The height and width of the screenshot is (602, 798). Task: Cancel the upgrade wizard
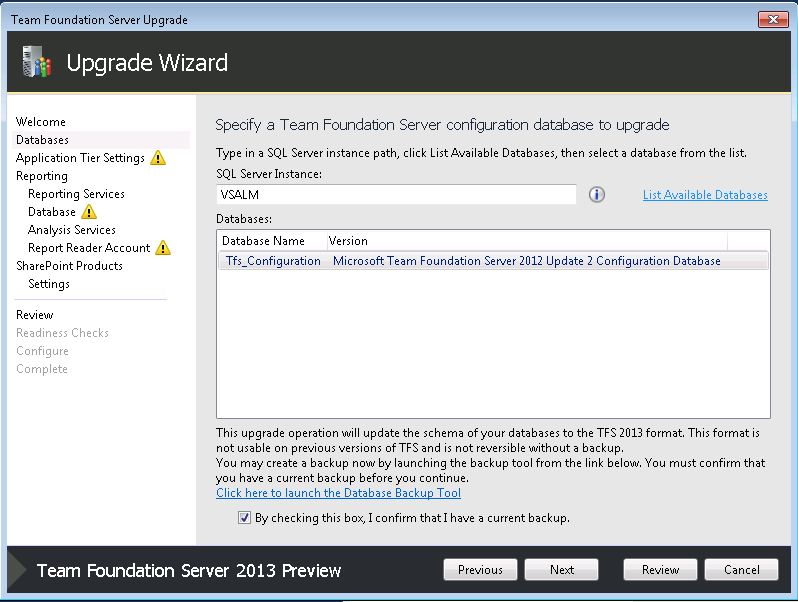(x=742, y=569)
